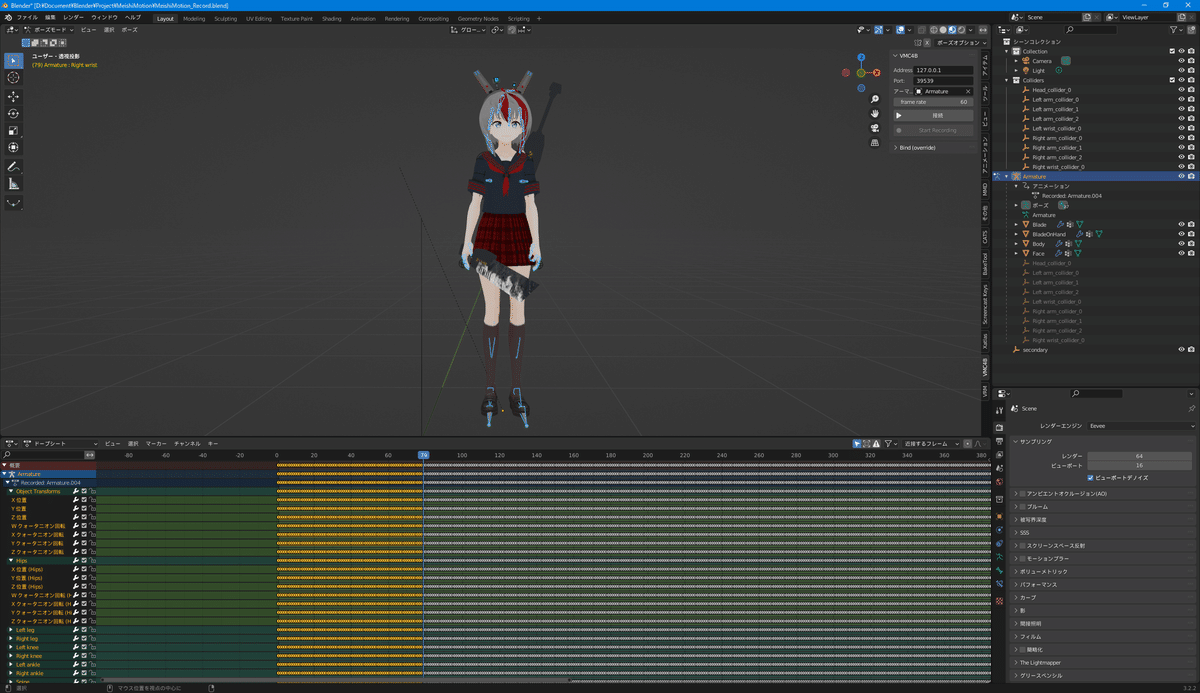The height and width of the screenshot is (693, 1200).
Task: Select the Select Box tool
Action: [13, 61]
